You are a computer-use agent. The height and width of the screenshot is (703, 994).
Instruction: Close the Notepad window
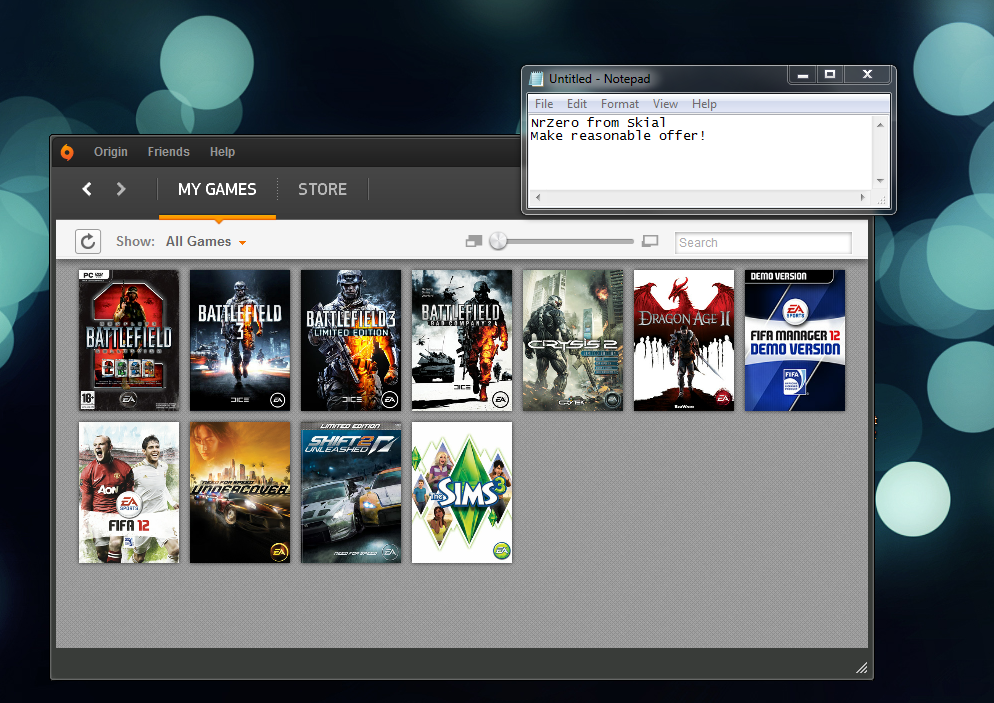(x=867, y=75)
